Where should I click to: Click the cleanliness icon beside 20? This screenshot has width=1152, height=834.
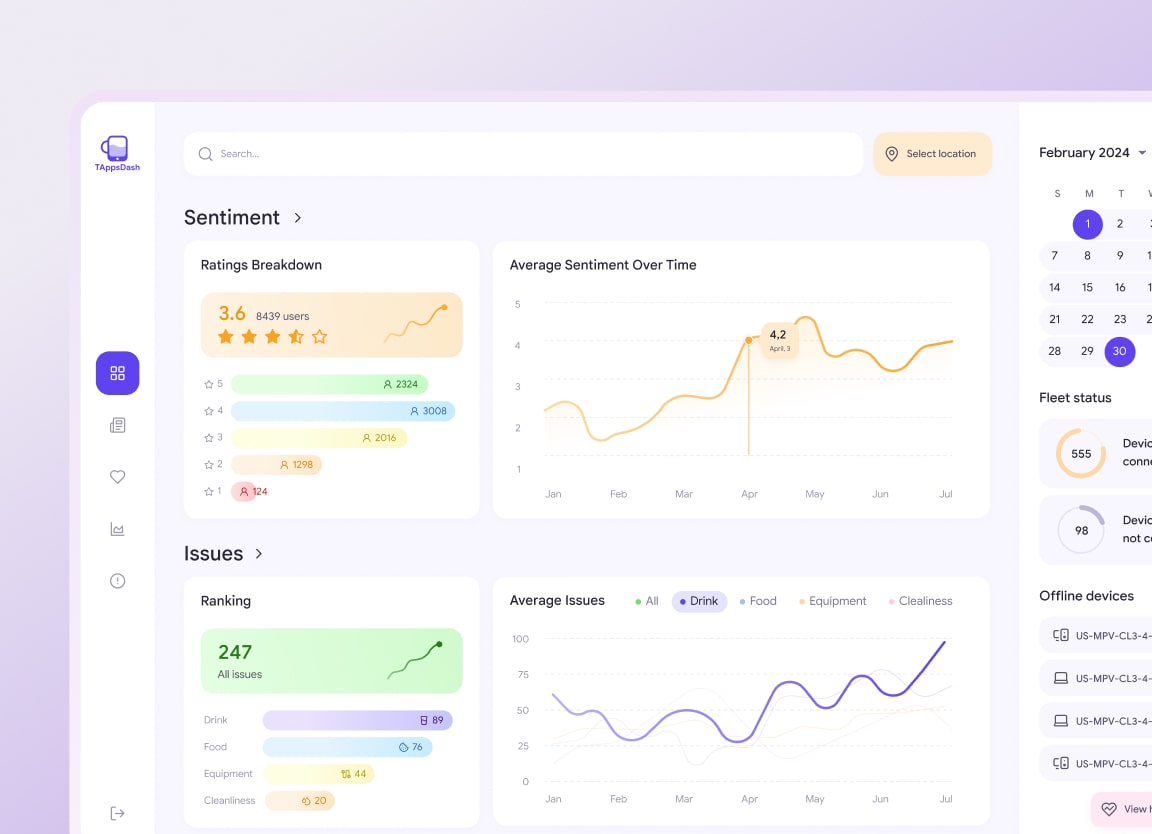tap(306, 801)
